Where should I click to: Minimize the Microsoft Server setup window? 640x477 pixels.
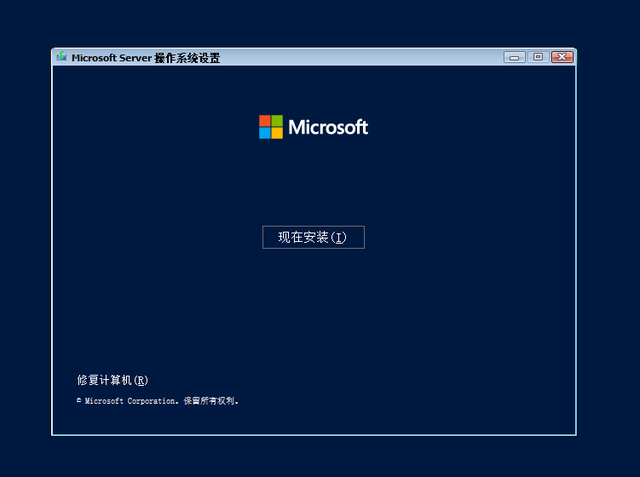[515, 57]
